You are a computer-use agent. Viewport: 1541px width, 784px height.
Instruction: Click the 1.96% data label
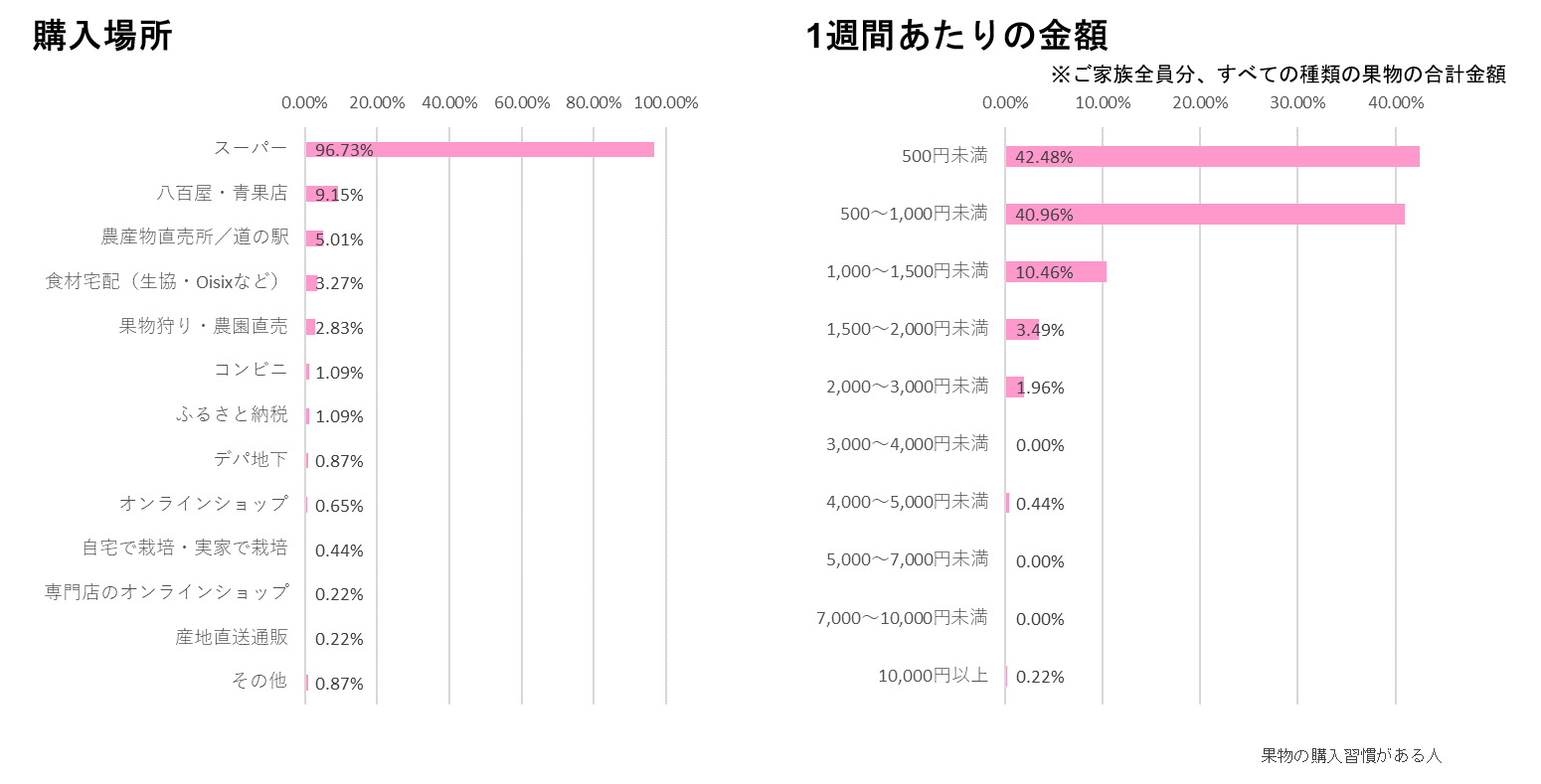coord(1040,389)
